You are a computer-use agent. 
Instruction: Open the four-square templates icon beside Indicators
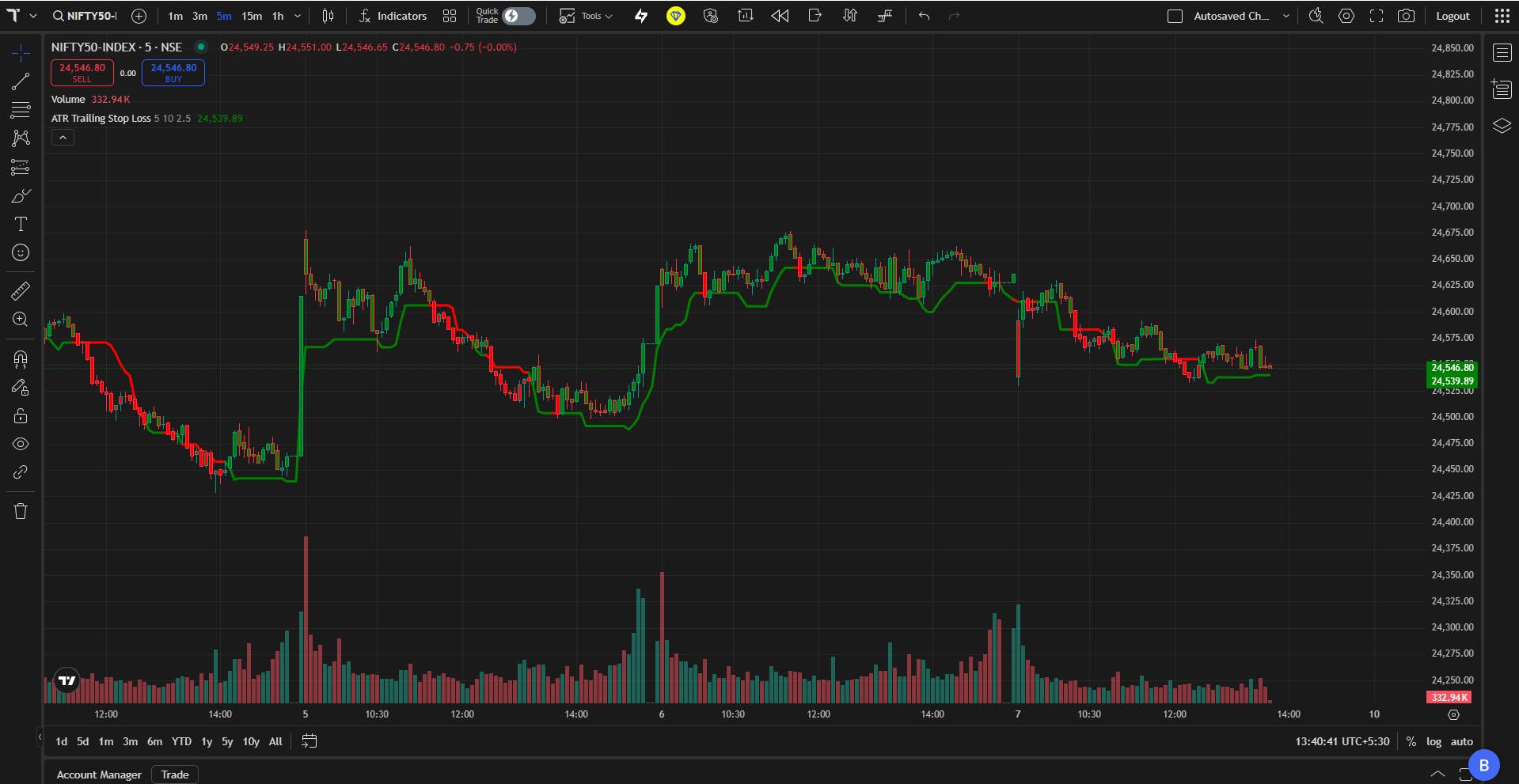450,16
